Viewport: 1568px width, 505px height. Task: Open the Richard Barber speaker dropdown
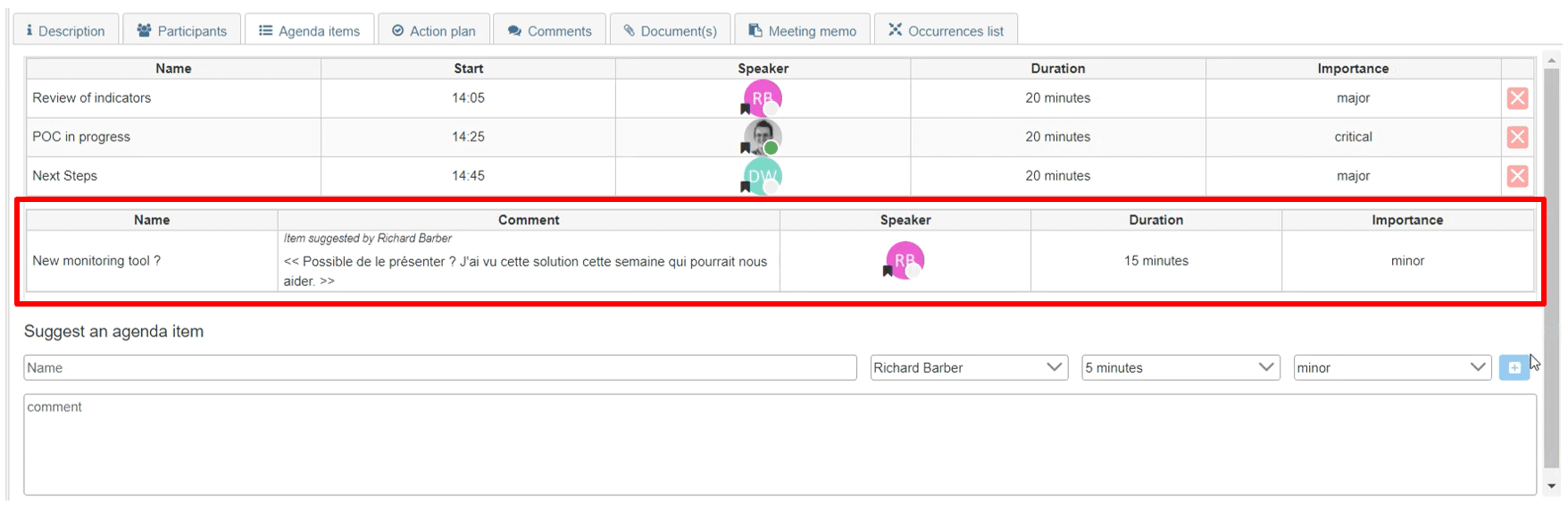click(x=969, y=367)
